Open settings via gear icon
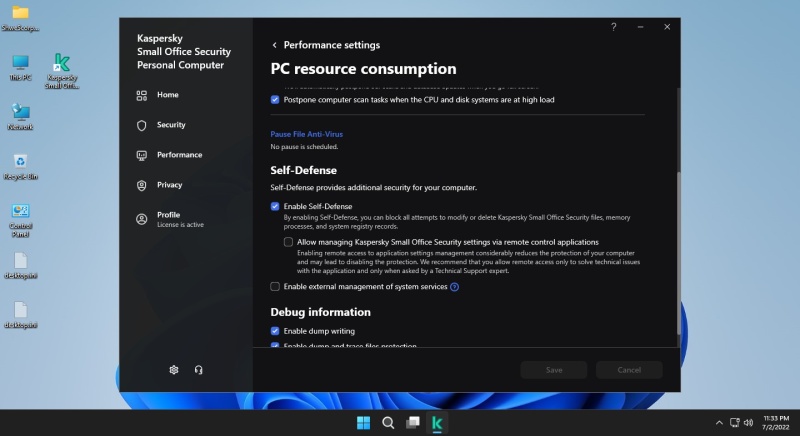800x436 pixels. (174, 370)
